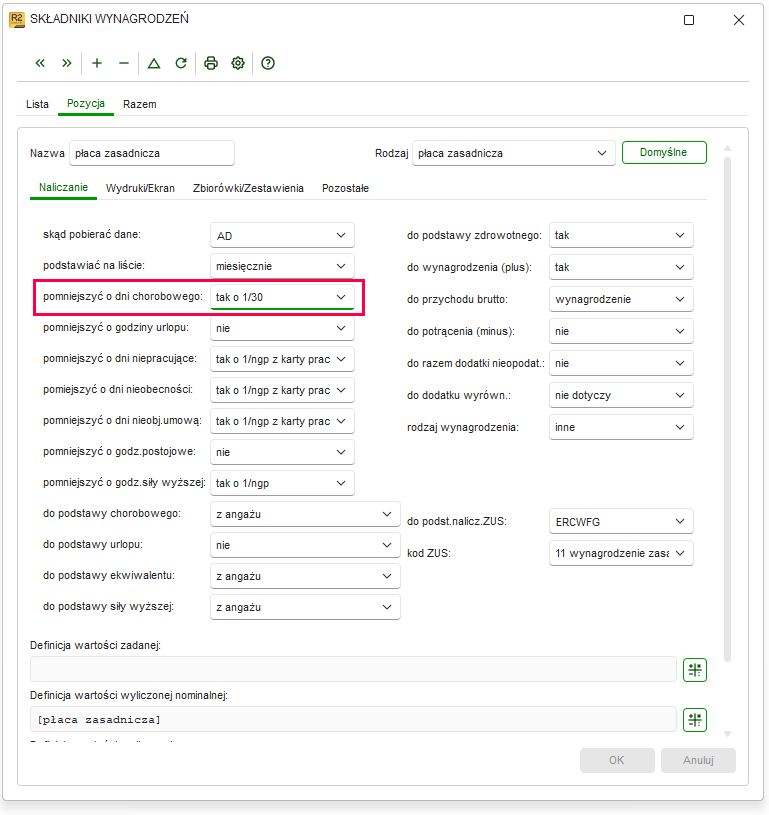The width and height of the screenshot is (769, 815).
Task: Add new item with plus icon
Action: pos(97,63)
